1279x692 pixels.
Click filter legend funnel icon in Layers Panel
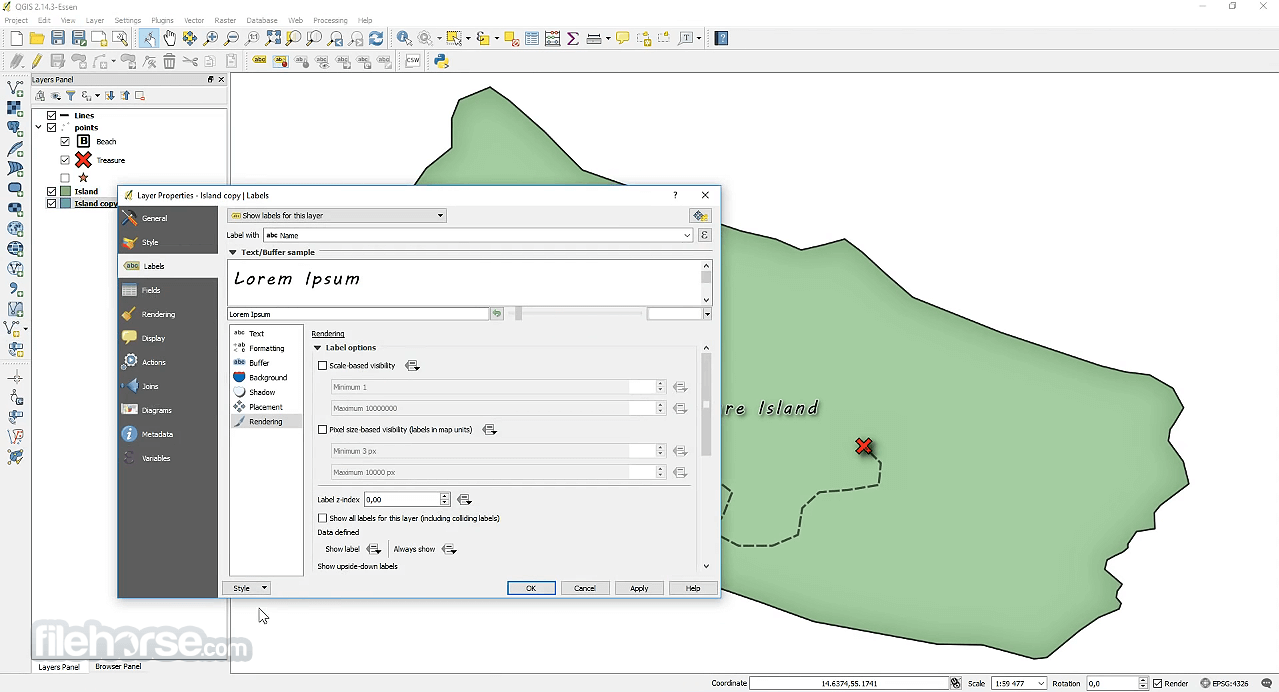(70, 96)
